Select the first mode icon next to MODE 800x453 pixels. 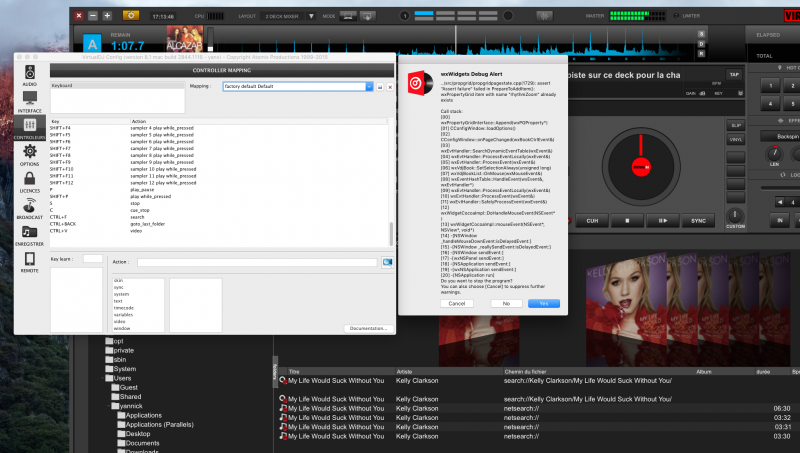click(348, 16)
